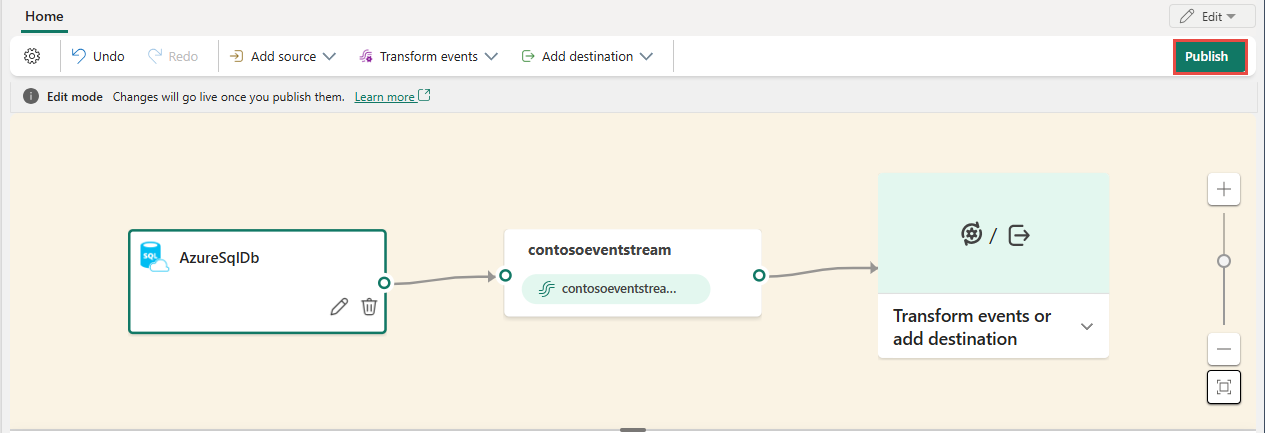Click the Undo arrow icon
This screenshot has width=1265, height=433.
pos(79,56)
